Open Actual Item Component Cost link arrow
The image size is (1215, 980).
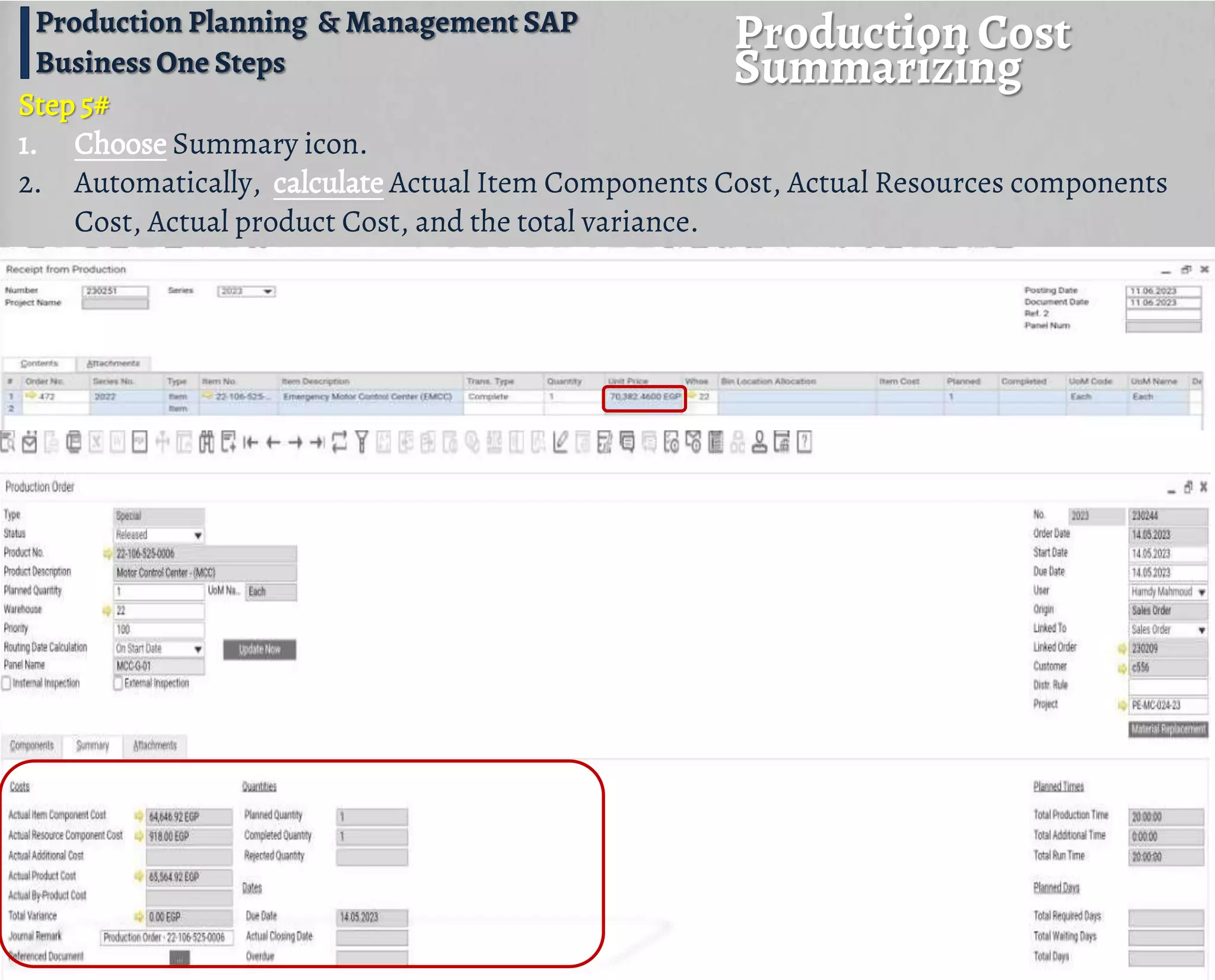(x=139, y=816)
